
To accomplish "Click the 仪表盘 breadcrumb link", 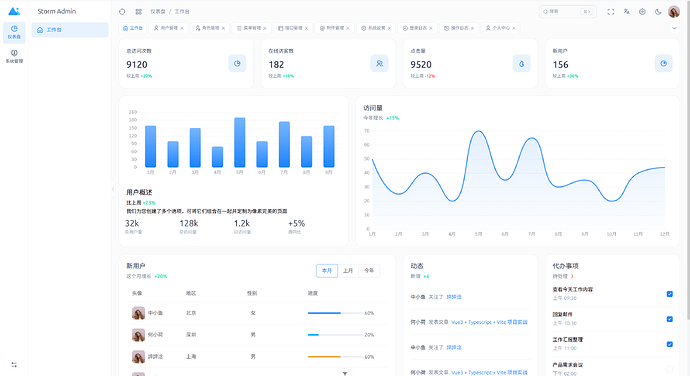I will click(x=158, y=11).
